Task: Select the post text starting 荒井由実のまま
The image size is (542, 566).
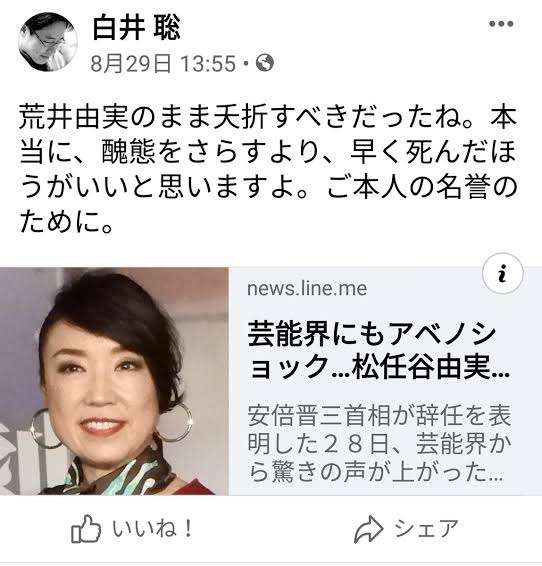Action: pyautogui.click(x=268, y=170)
